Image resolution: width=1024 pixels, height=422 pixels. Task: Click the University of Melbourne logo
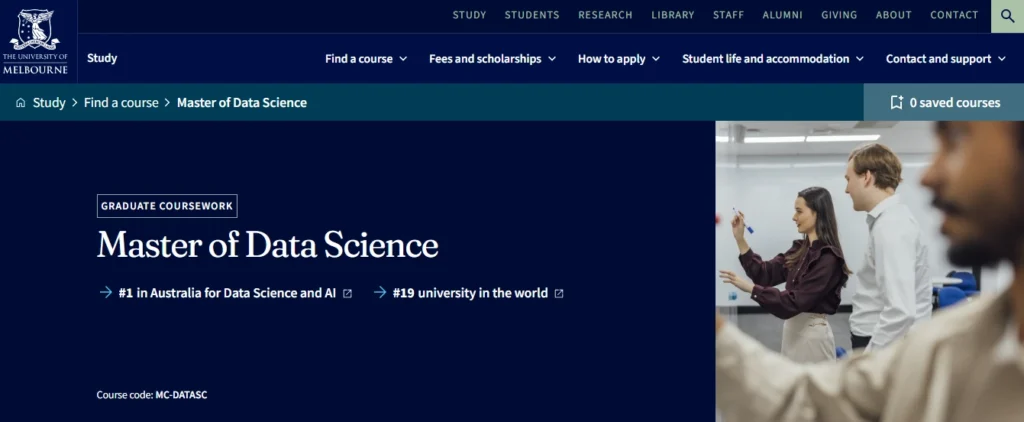(39, 41)
